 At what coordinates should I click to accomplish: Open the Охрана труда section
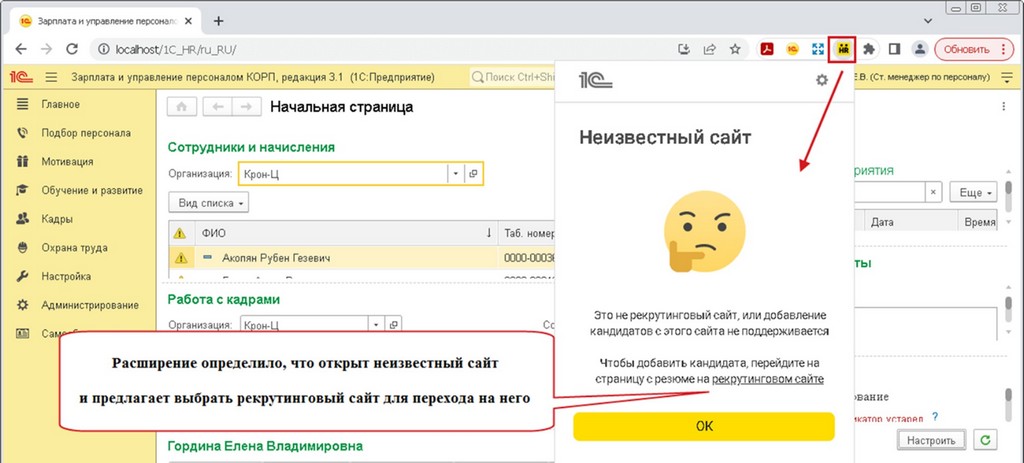[74, 248]
